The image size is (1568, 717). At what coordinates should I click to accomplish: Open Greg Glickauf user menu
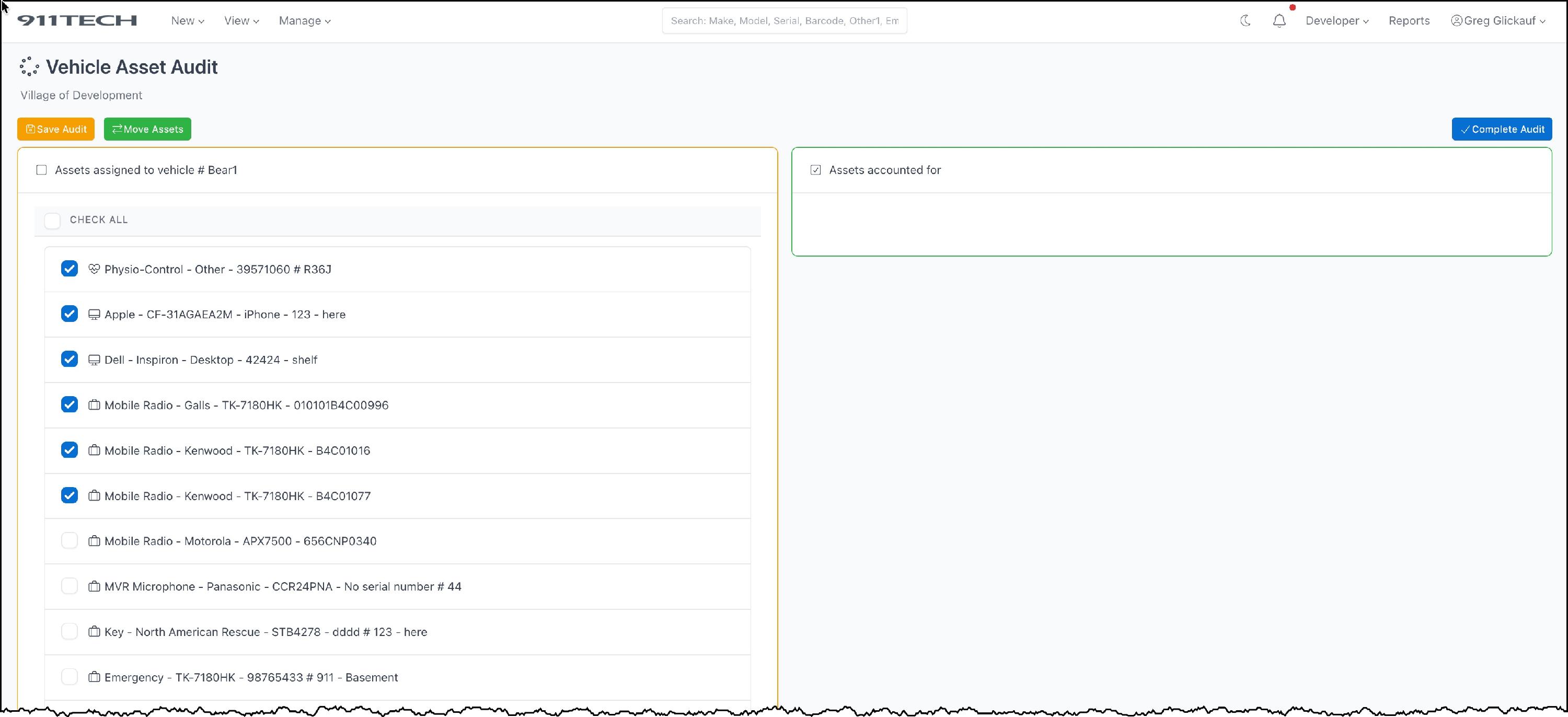point(1498,21)
